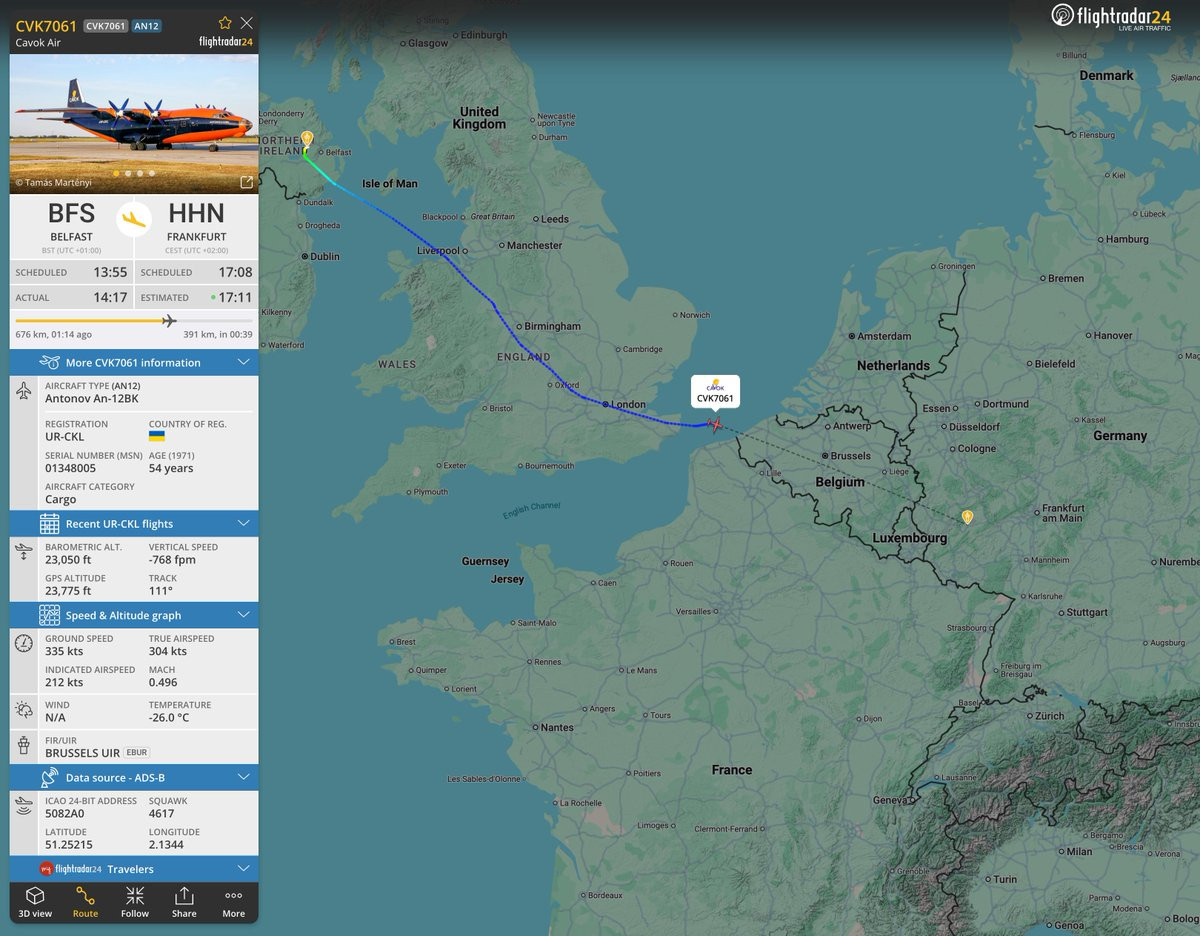The image size is (1200, 936).
Task: Open the Share flight option
Action: point(184,901)
